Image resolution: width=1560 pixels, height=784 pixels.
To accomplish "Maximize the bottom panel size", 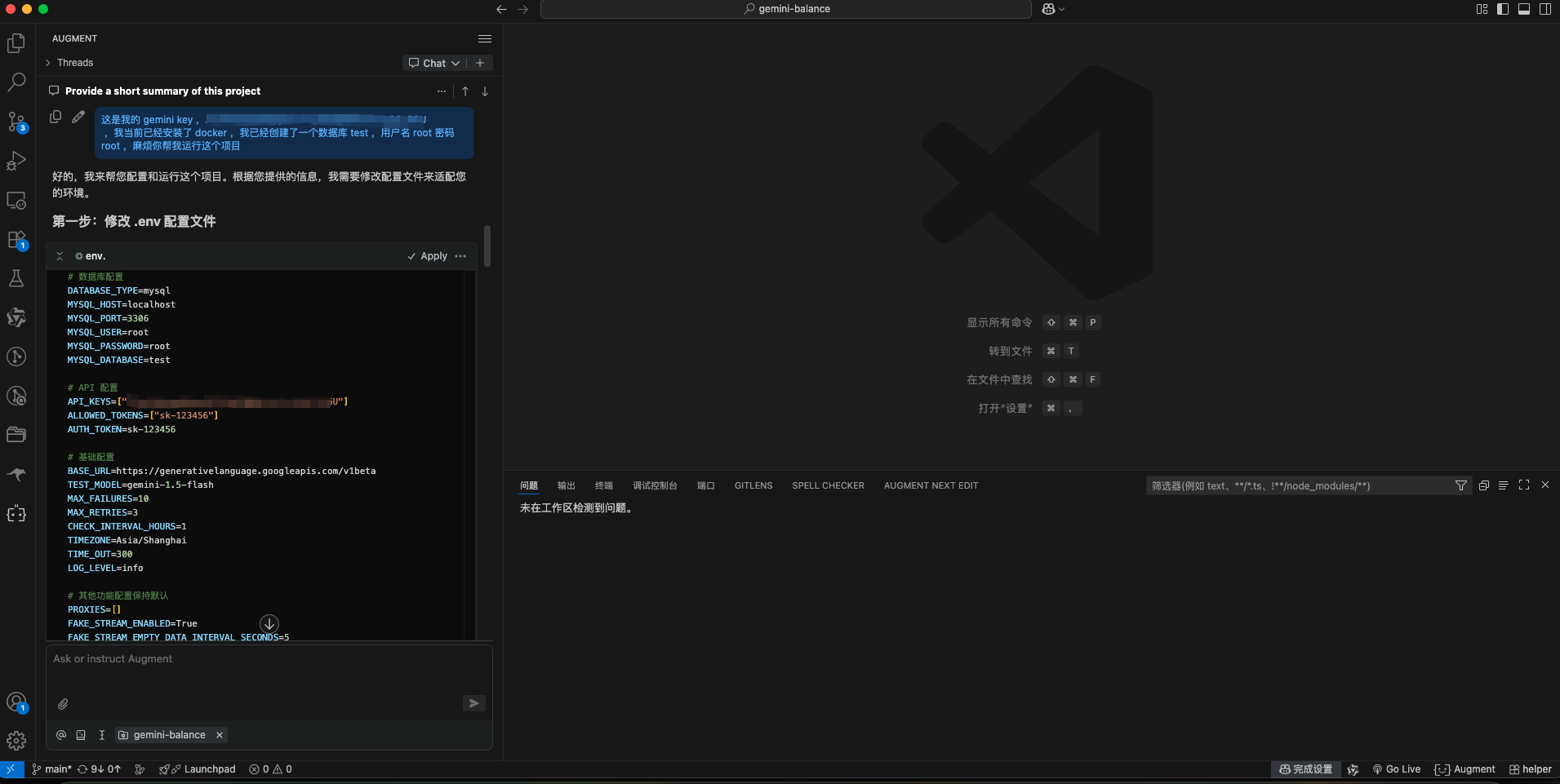I will click(x=1524, y=485).
